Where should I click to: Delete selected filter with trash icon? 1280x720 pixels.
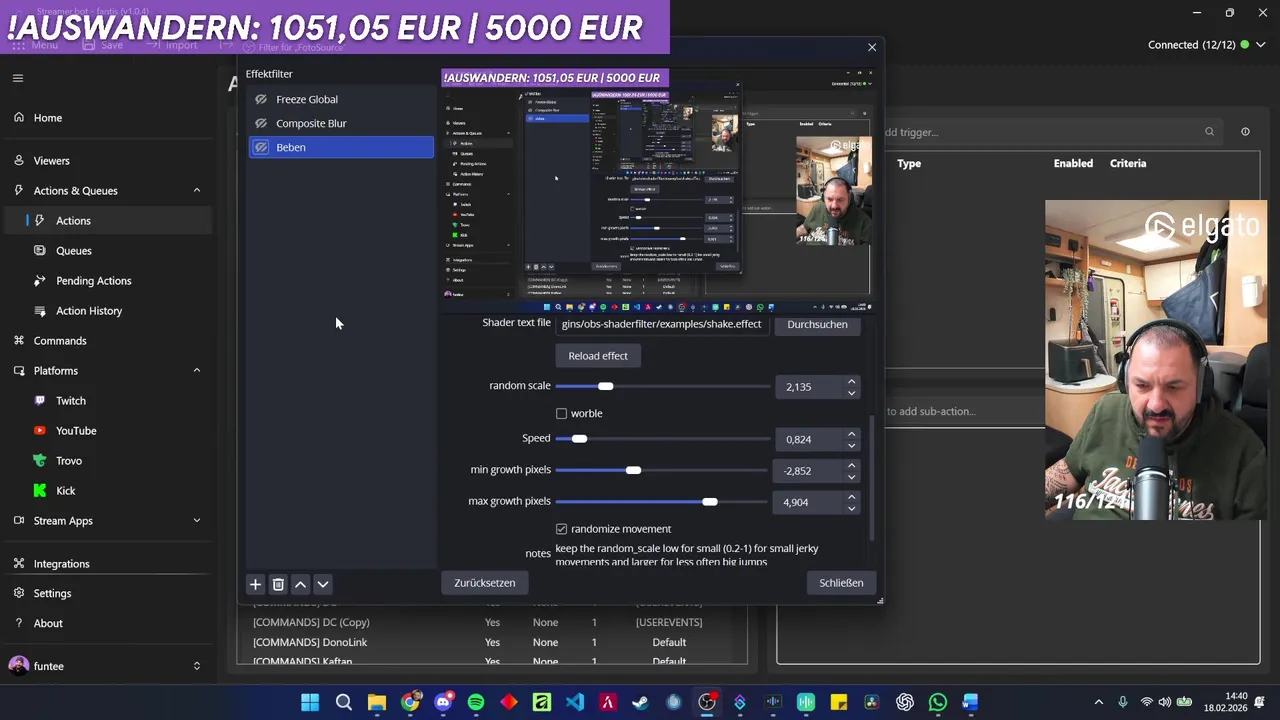pyautogui.click(x=278, y=584)
